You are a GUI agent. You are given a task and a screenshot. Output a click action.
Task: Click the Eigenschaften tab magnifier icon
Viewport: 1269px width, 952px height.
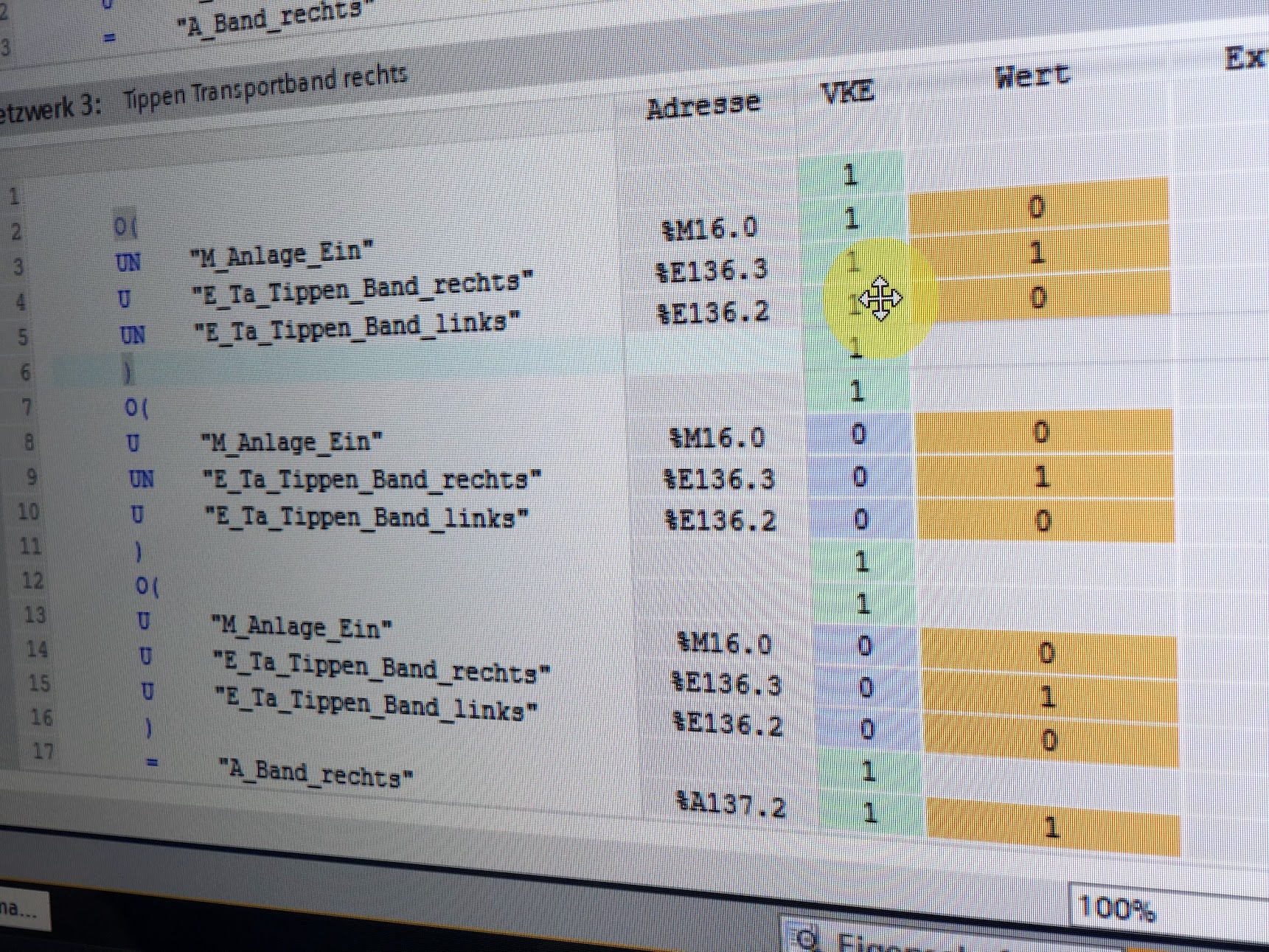tap(807, 939)
